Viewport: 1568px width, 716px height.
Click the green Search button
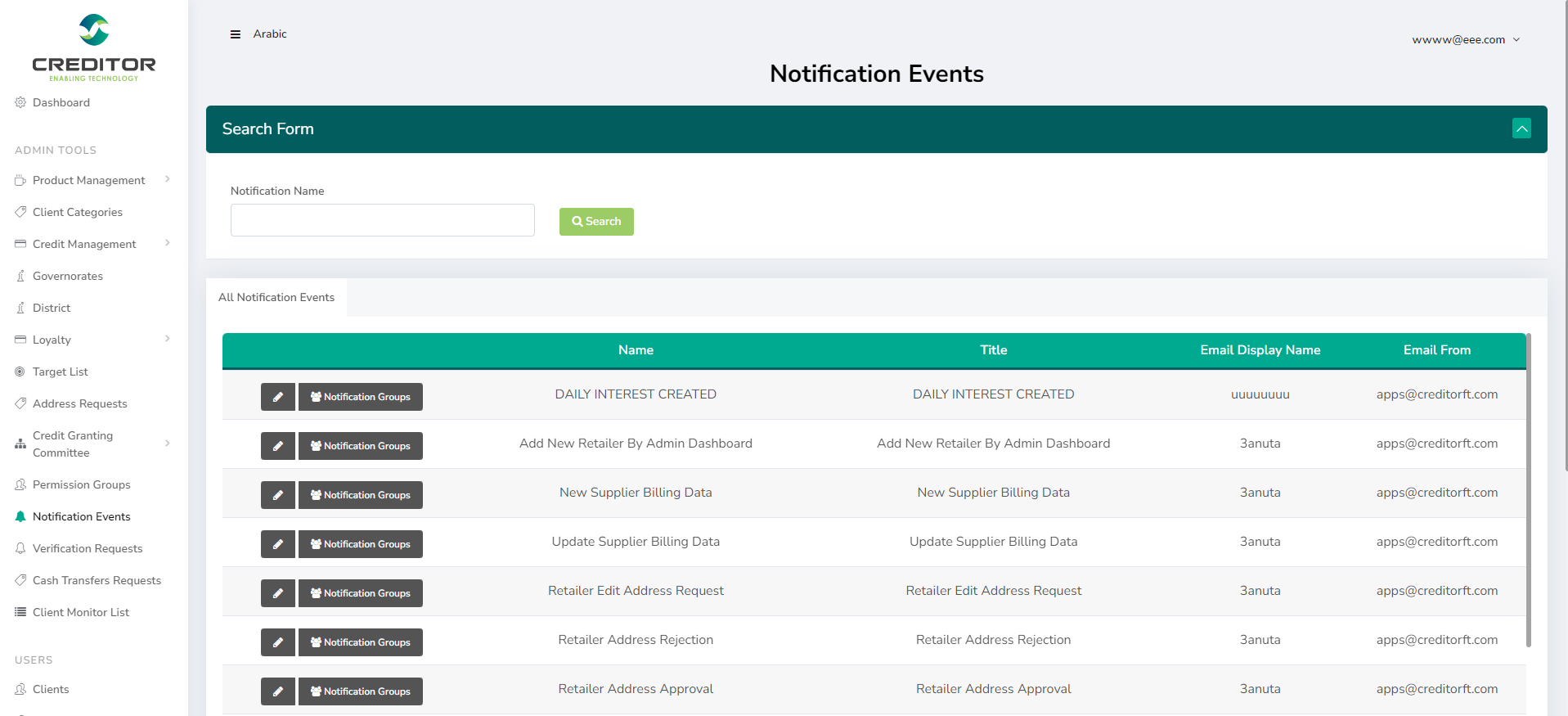596,222
